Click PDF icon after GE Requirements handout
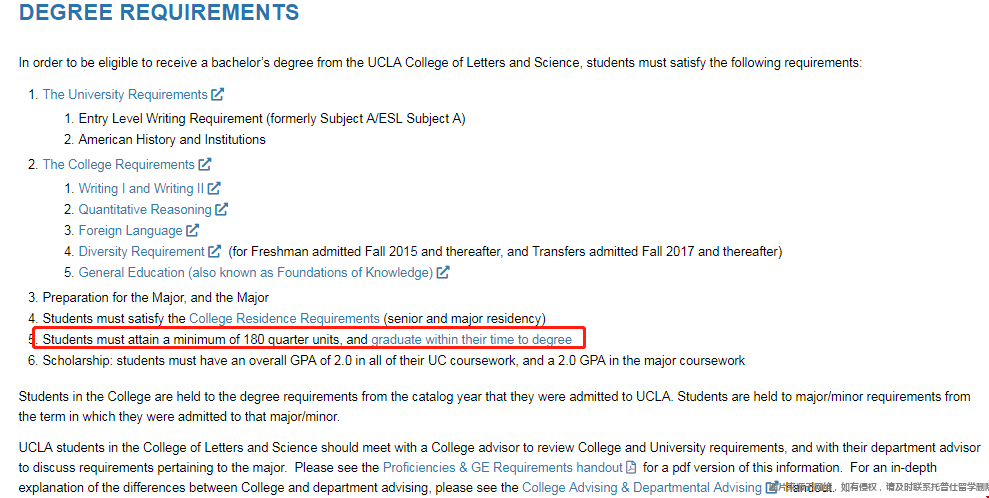Viewport: 989px width, 498px height. point(631,467)
